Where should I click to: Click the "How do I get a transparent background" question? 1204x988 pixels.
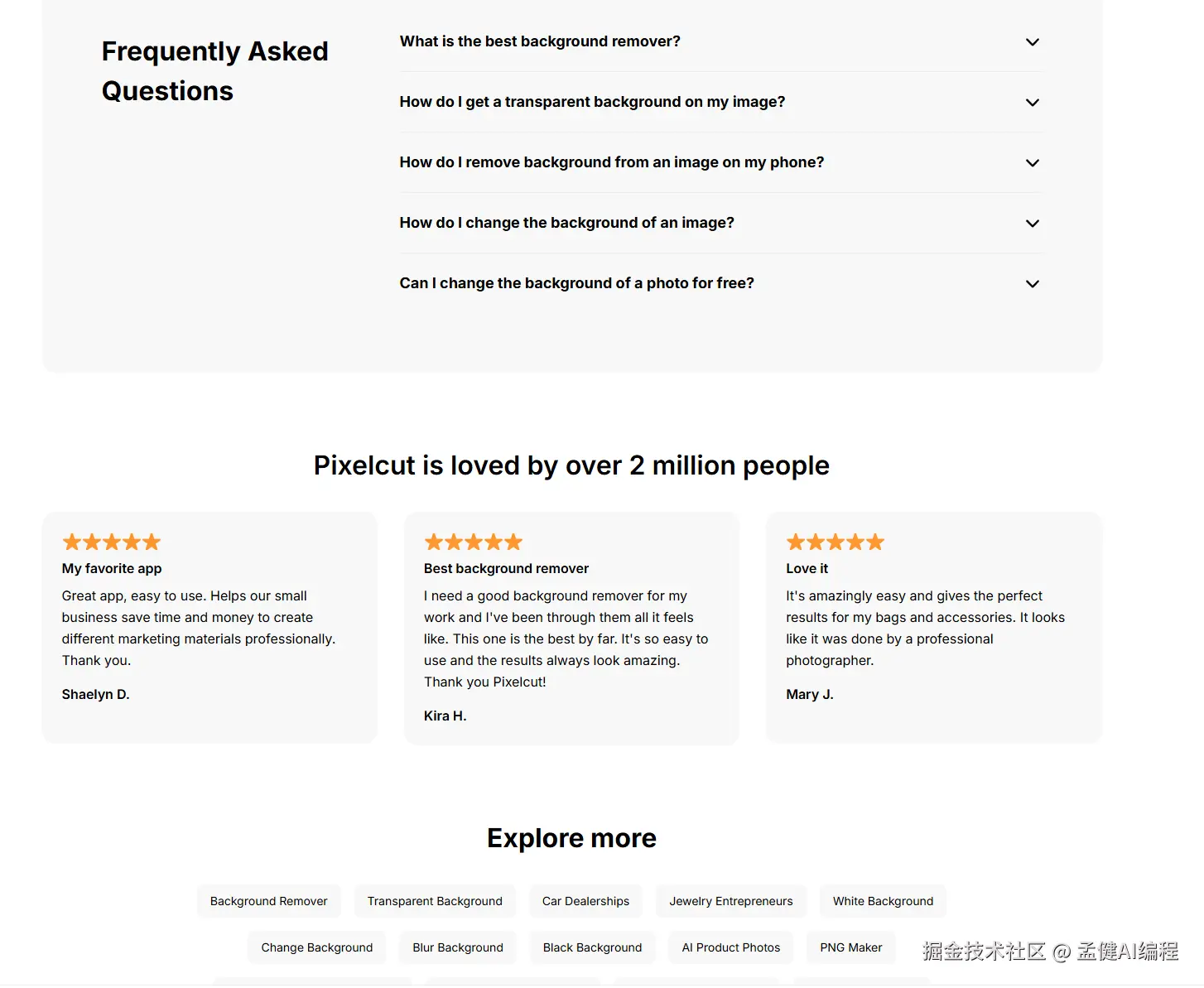(592, 102)
